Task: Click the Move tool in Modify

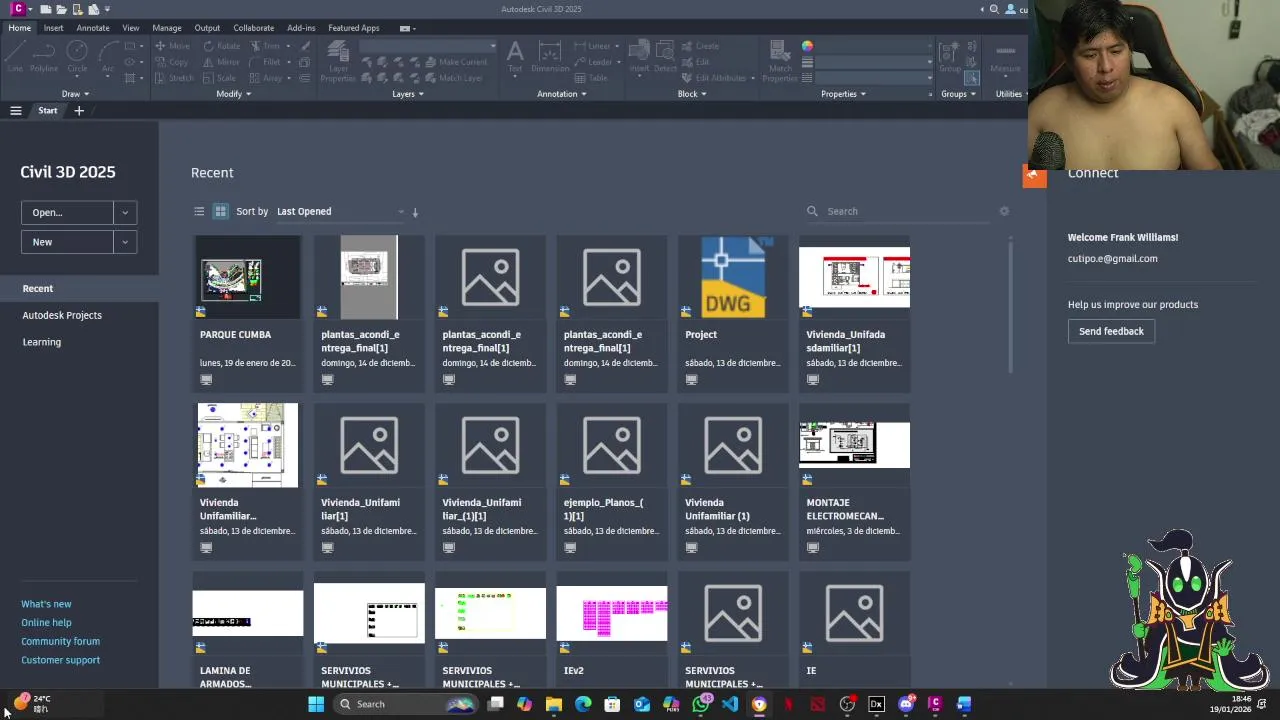Action: 172,46
